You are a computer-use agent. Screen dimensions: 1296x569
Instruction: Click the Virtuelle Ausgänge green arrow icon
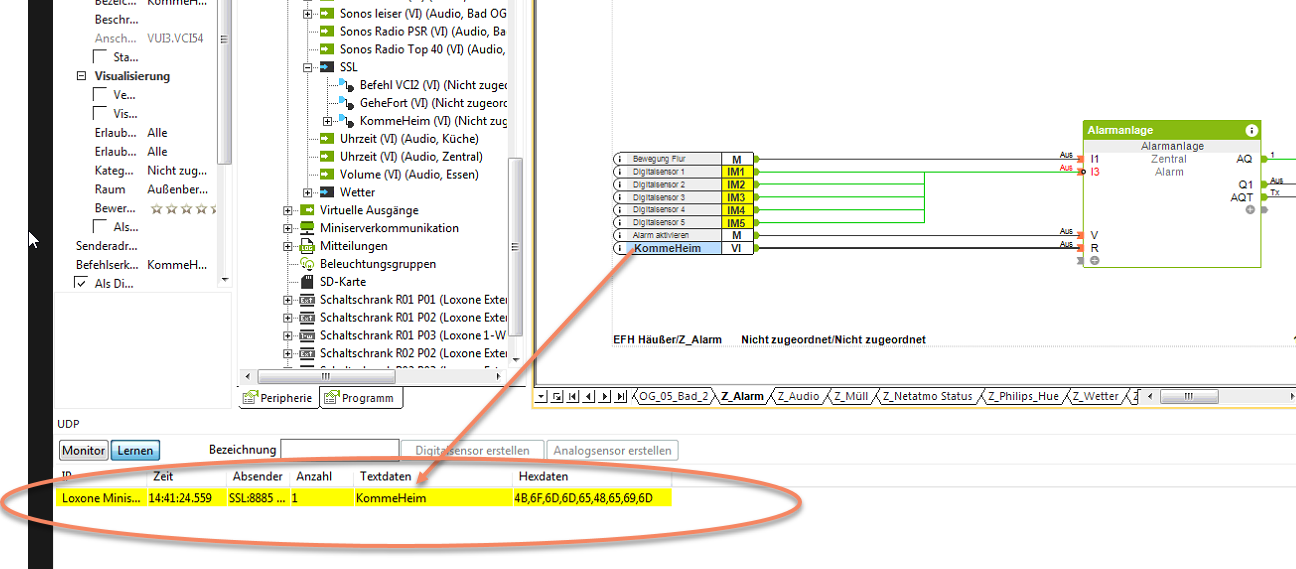pyautogui.click(x=307, y=210)
